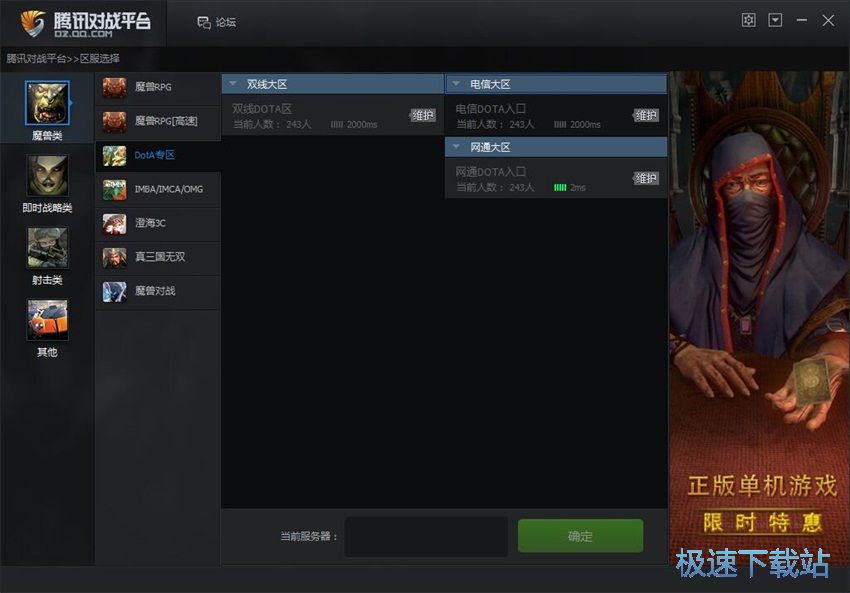Click the 魔兽对战 game icon
This screenshot has width=850, height=593.
pyautogui.click(x=114, y=292)
